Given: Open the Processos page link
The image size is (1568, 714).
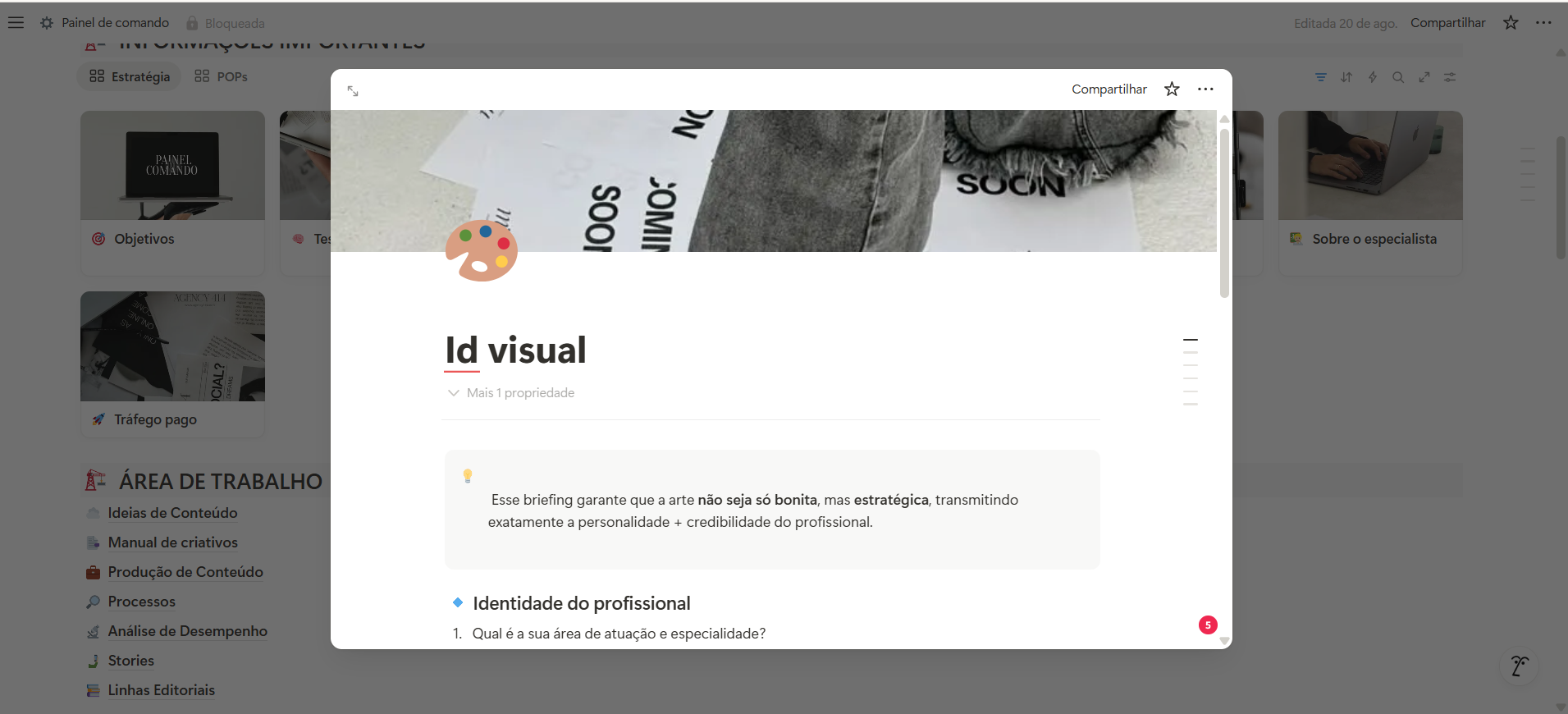Looking at the screenshot, I should [x=141, y=602].
